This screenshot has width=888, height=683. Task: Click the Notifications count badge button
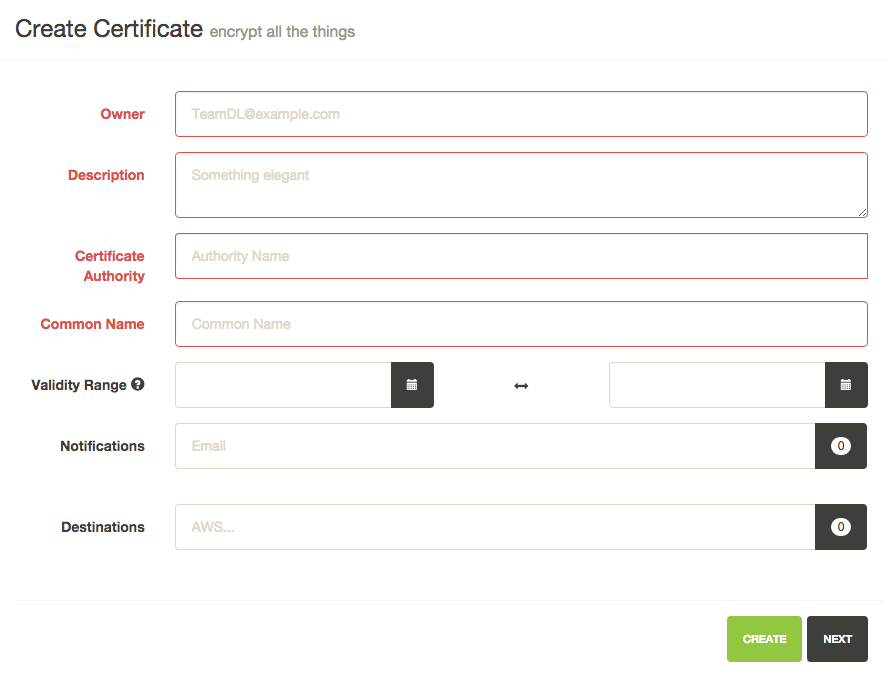point(841,446)
